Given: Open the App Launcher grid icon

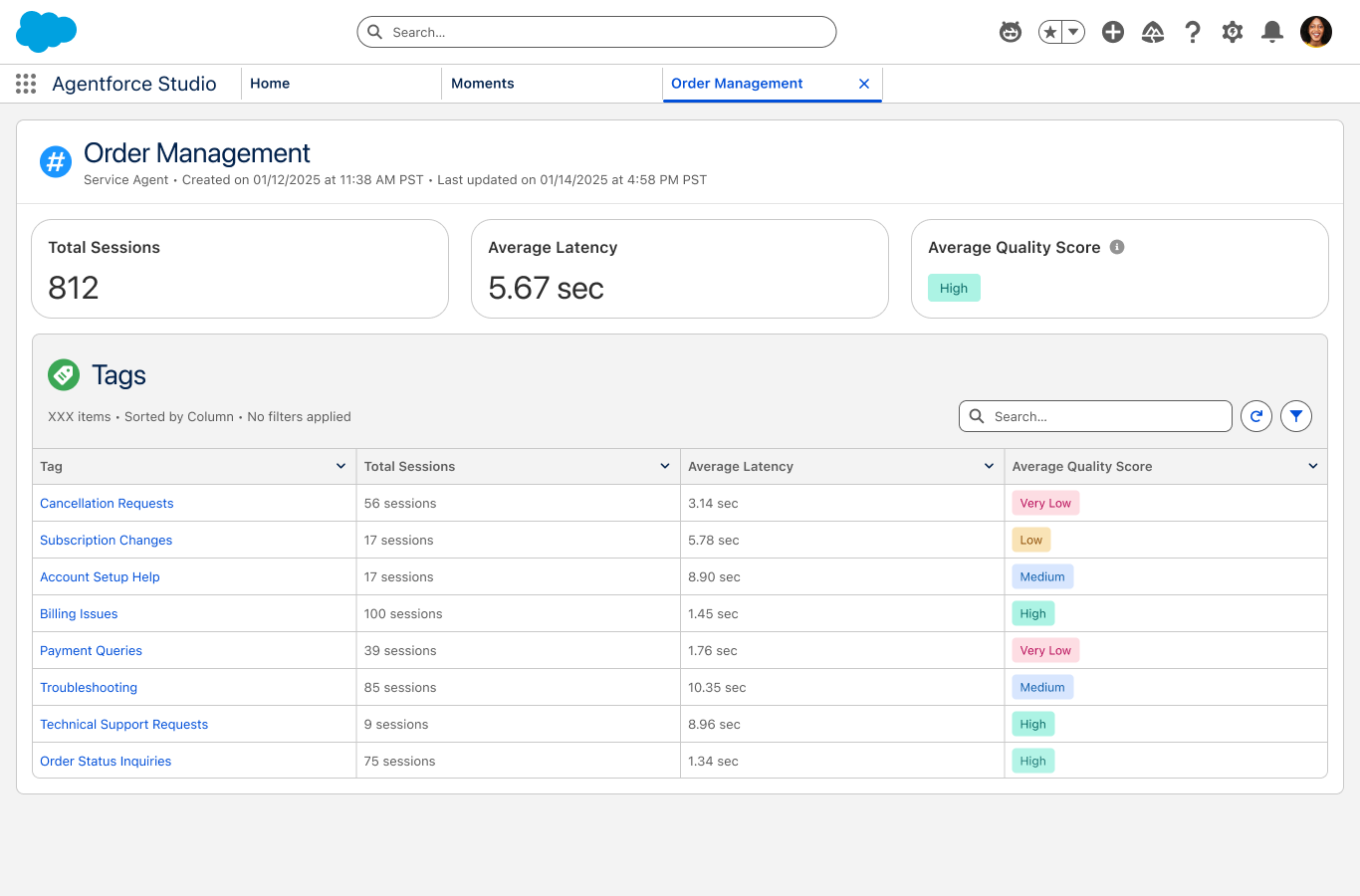Looking at the screenshot, I should click(26, 84).
